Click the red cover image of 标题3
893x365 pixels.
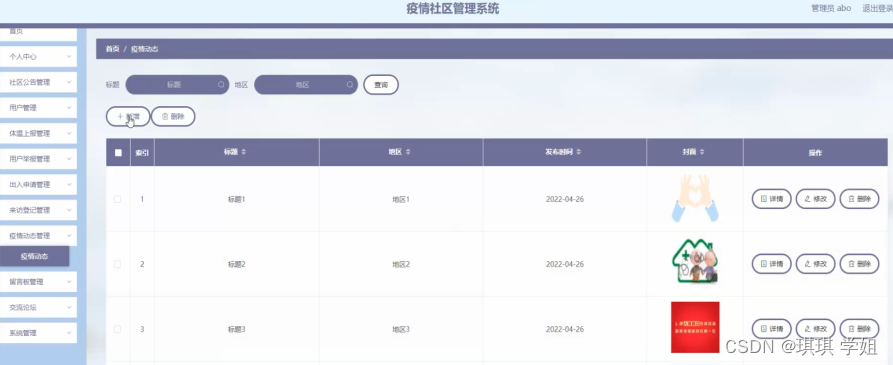point(695,327)
